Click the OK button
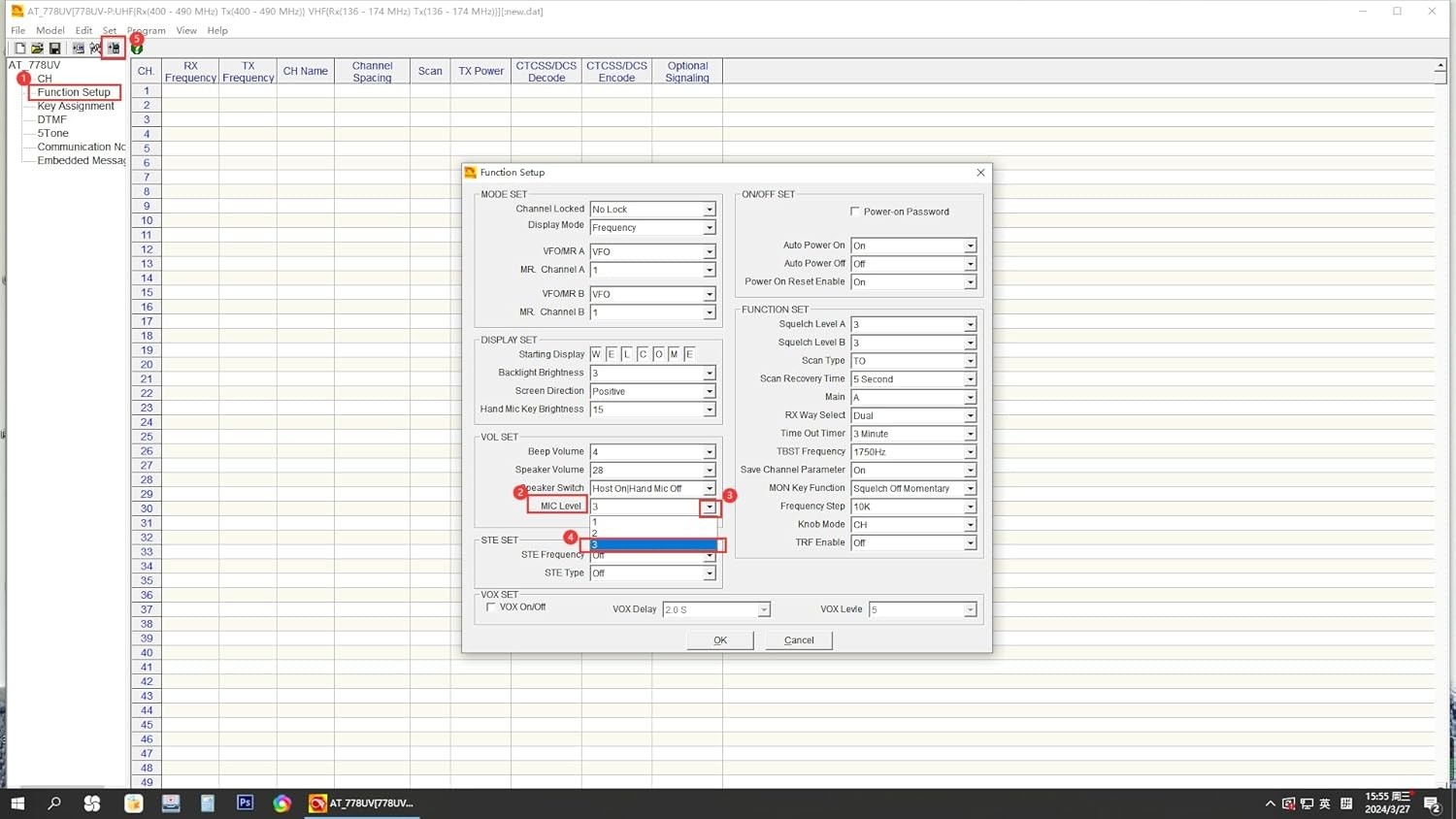 pos(719,640)
